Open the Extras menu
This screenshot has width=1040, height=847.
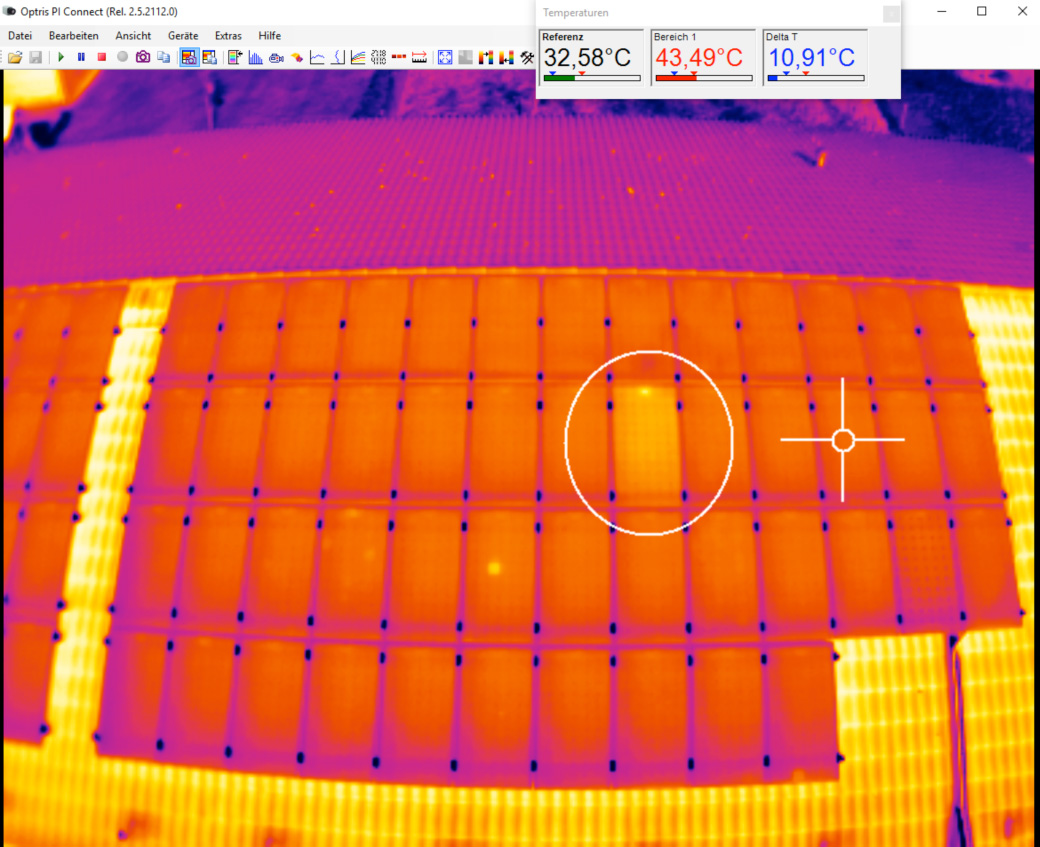[x=228, y=35]
